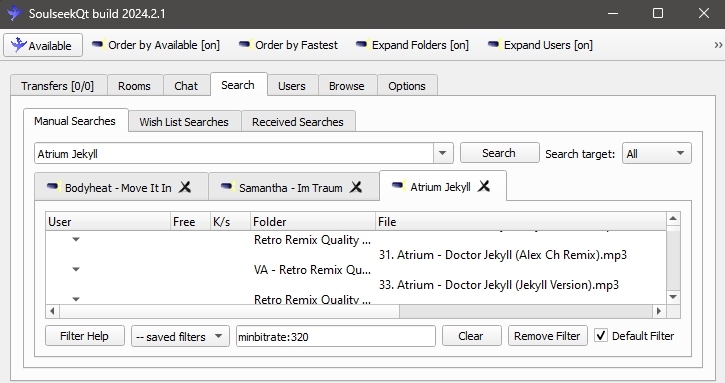Select the VA - Retro Remix Qu... folder entry
The height and width of the screenshot is (383, 725).
click(x=312, y=270)
